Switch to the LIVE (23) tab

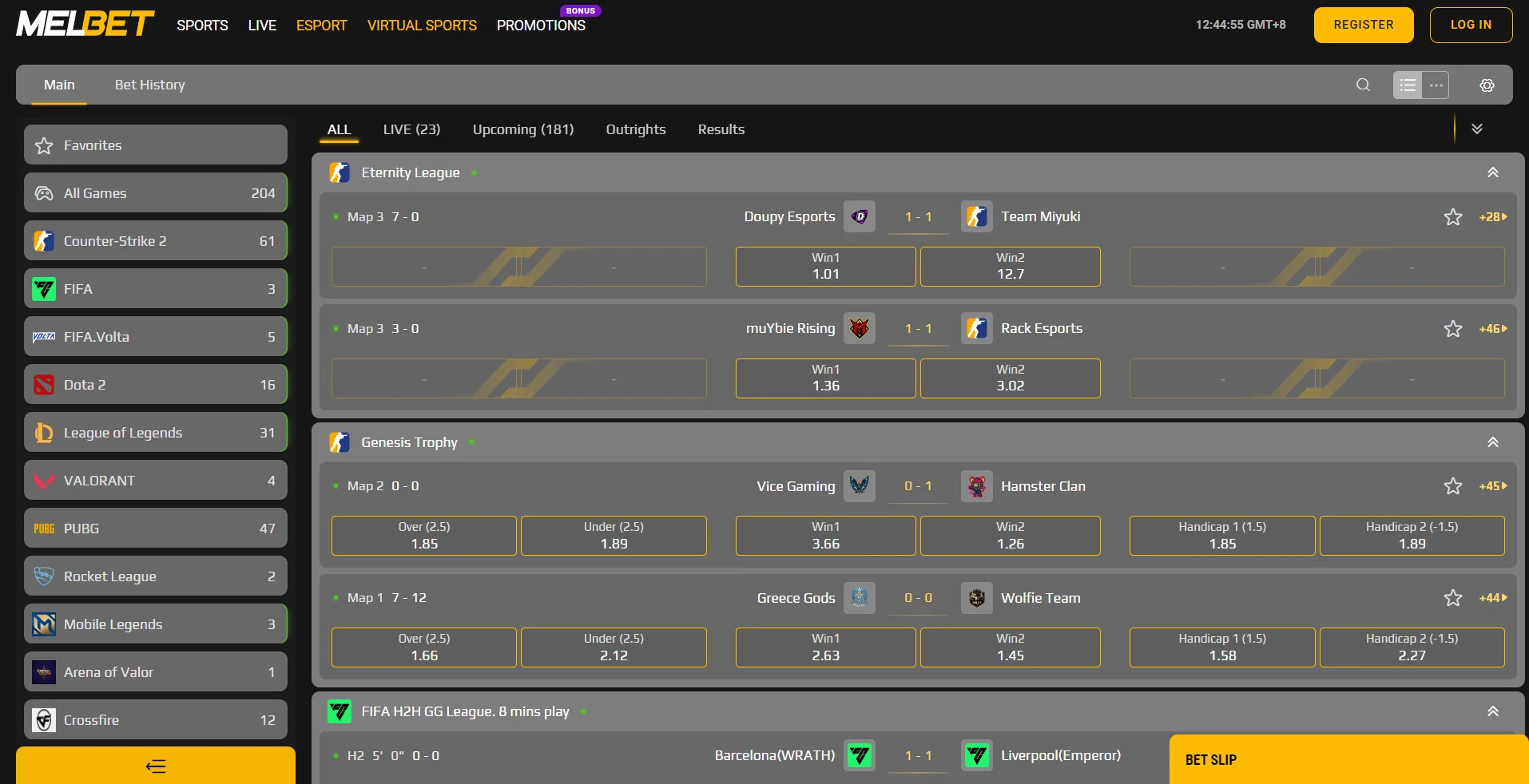[411, 129]
